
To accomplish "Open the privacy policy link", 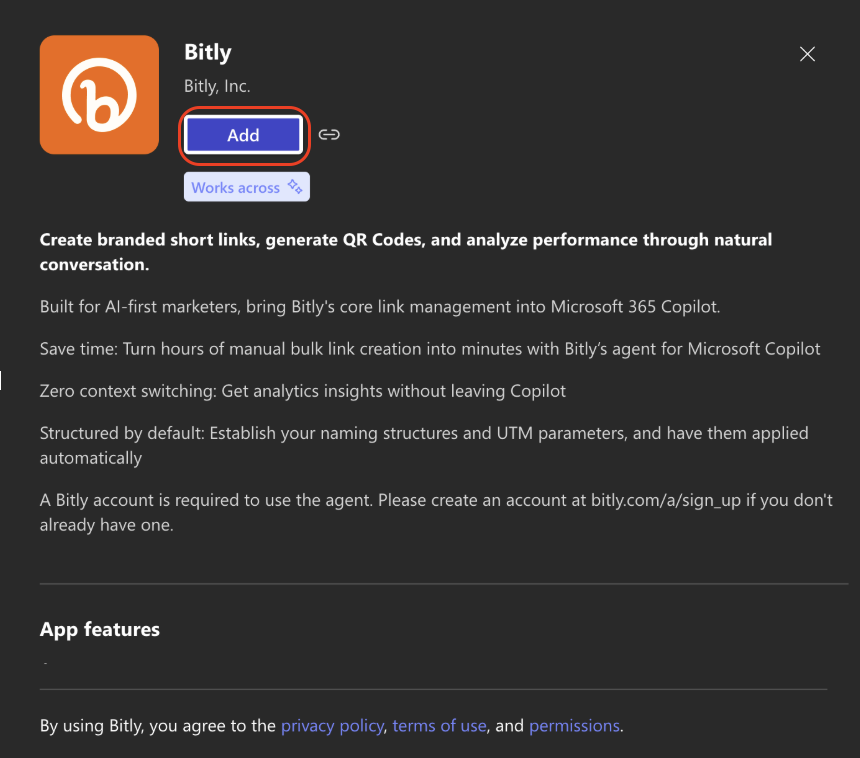I will click(x=332, y=726).
